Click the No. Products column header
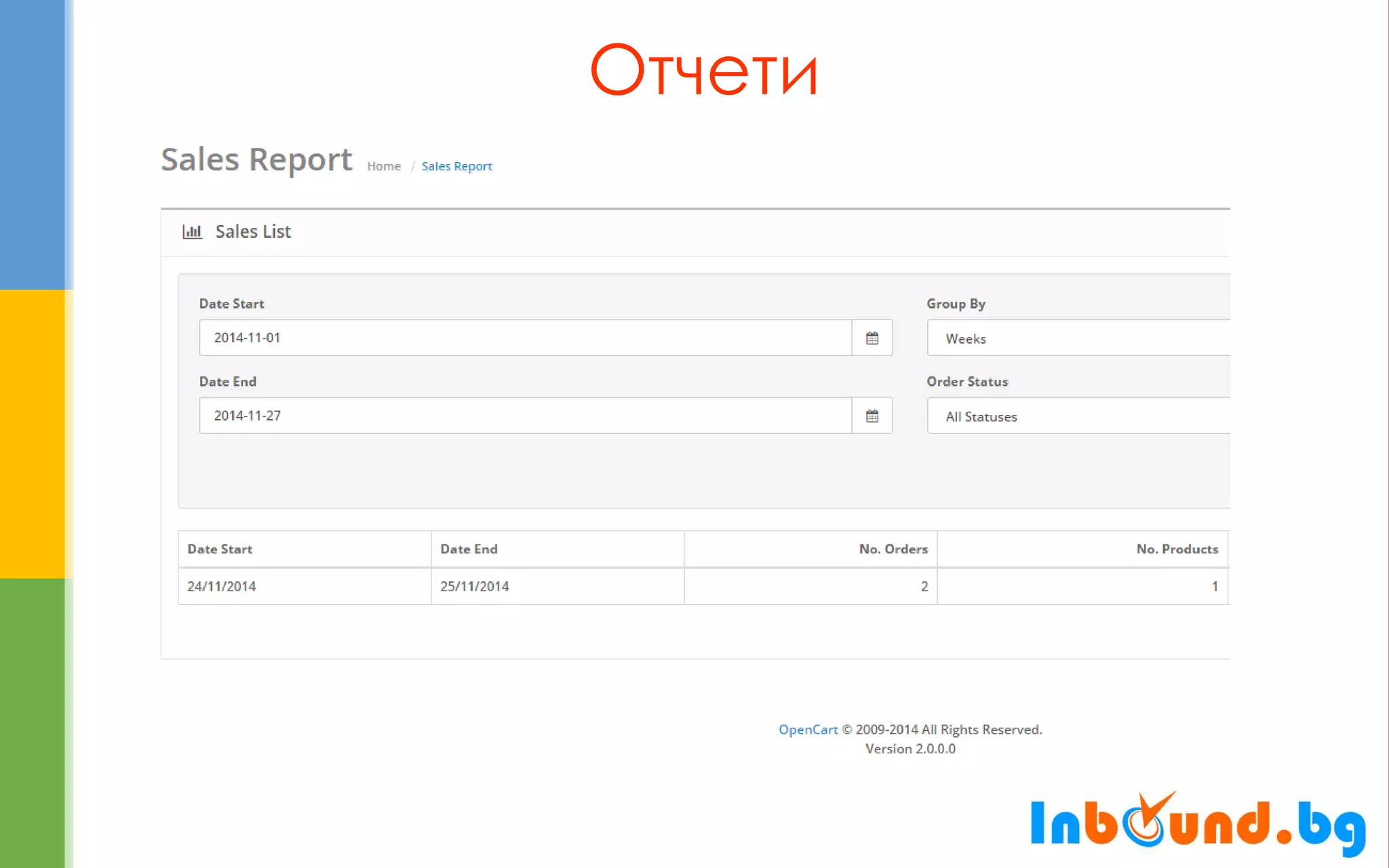 [x=1082, y=549]
